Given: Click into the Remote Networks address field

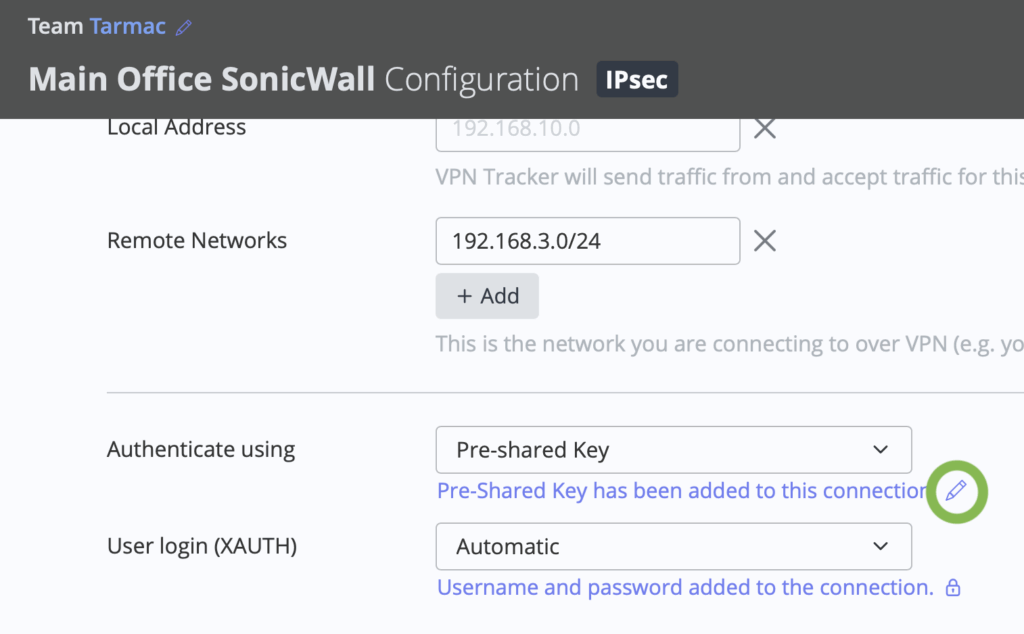Looking at the screenshot, I should [x=587, y=241].
